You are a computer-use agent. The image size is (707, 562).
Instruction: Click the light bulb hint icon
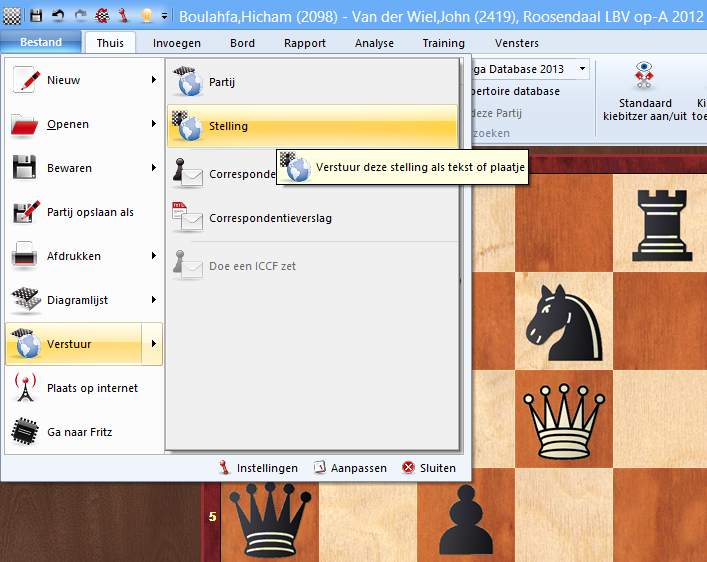146,16
